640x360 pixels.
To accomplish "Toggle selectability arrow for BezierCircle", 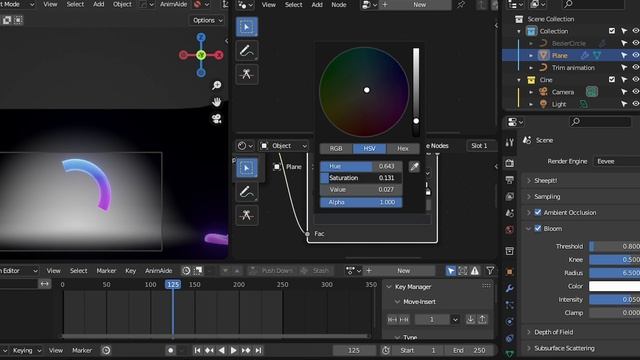I will pyautogui.click(x=624, y=43).
